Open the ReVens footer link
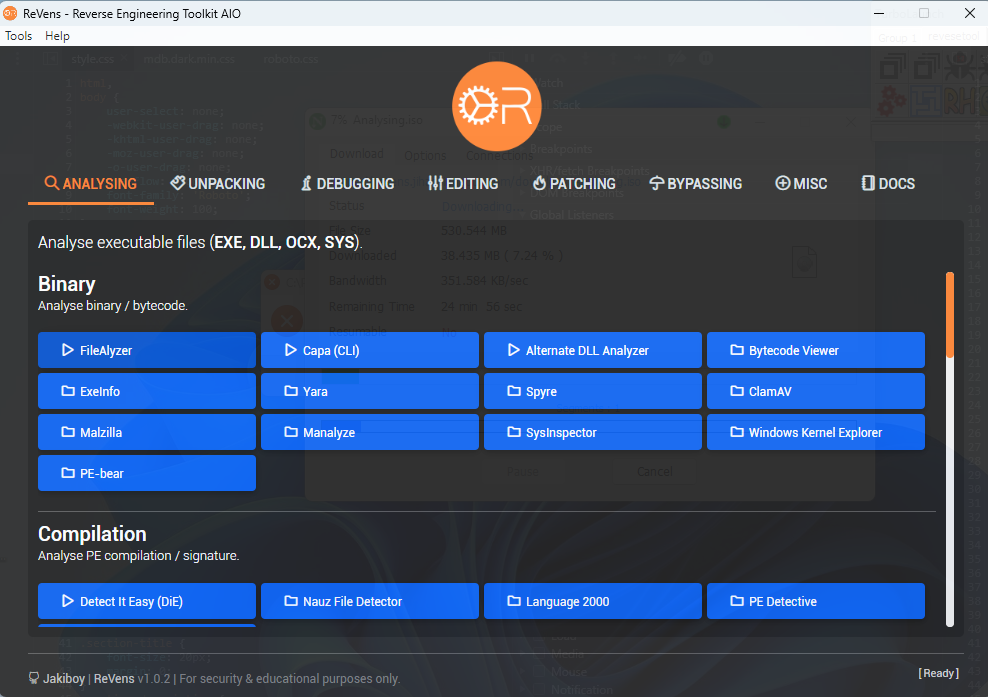This screenshot has height=697, width=988. point(114,679)
